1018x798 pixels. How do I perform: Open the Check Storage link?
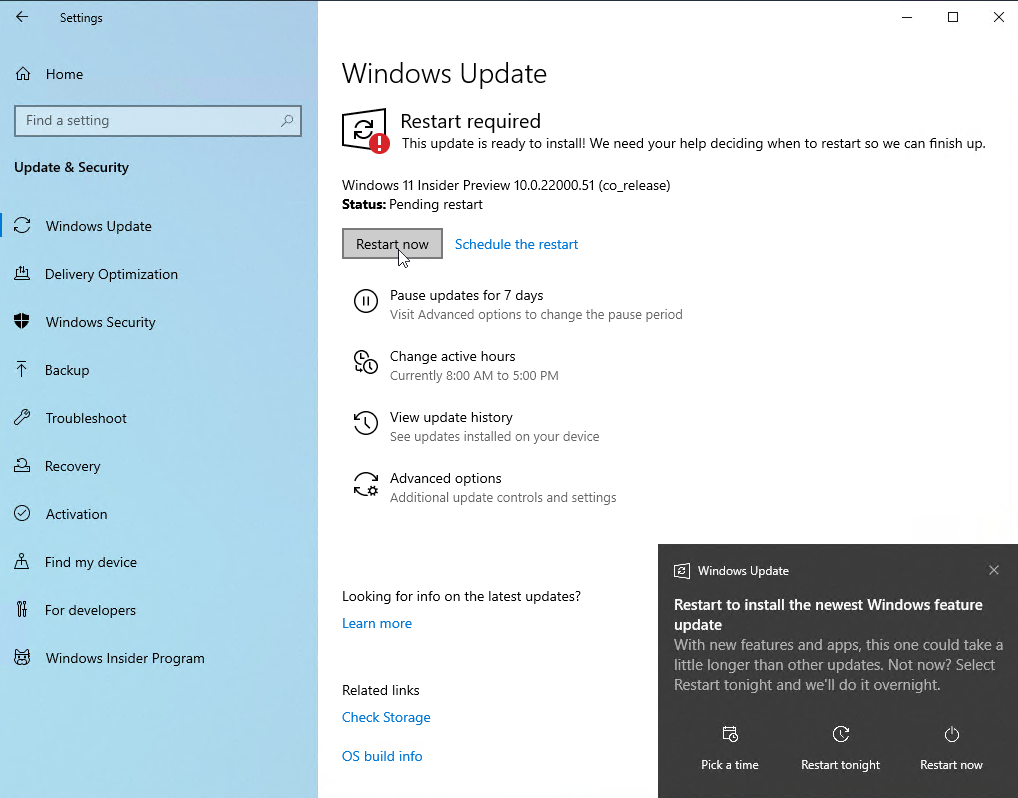point(386,717)
